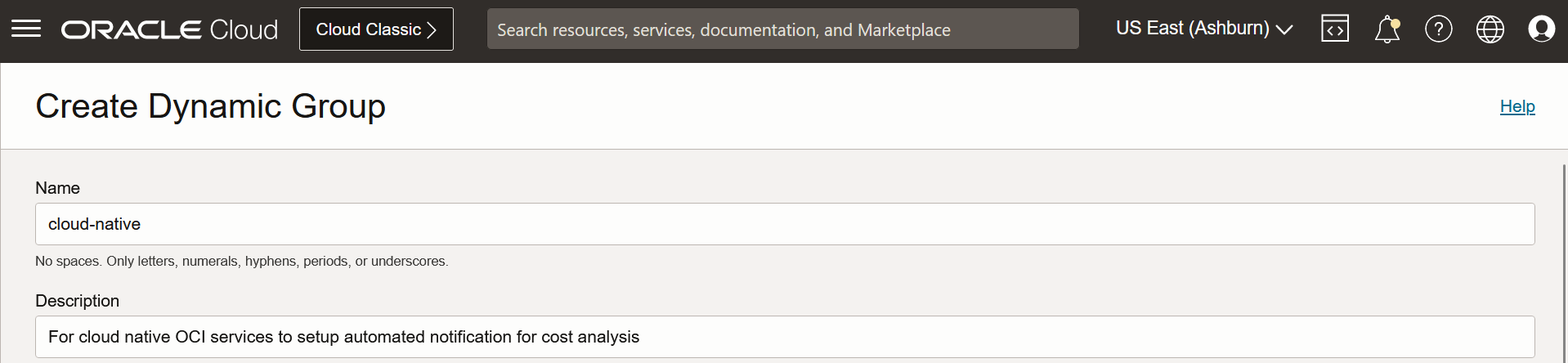This screenshot has width=1568, height=363.
Task: Click the question mark help icon
Action: 1438,29
